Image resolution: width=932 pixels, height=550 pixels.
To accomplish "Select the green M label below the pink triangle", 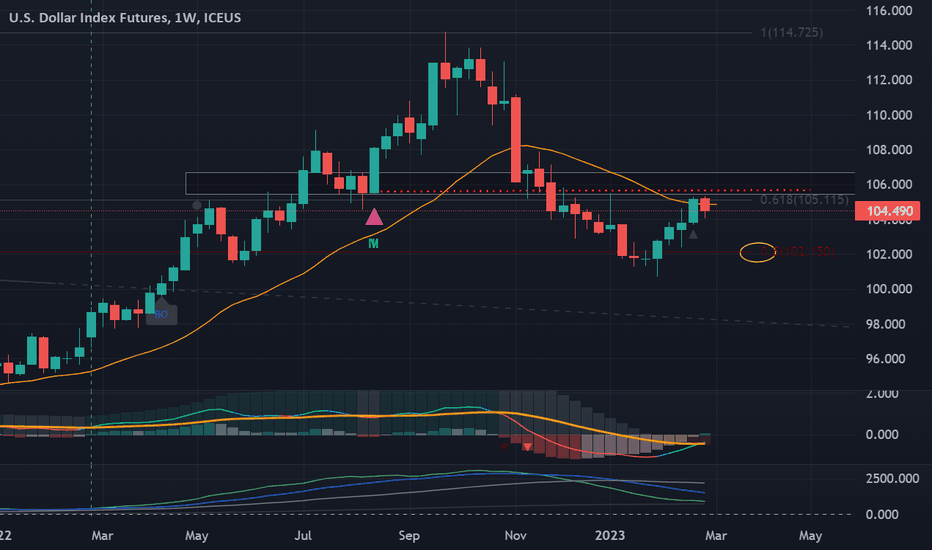I will point(373,243).
